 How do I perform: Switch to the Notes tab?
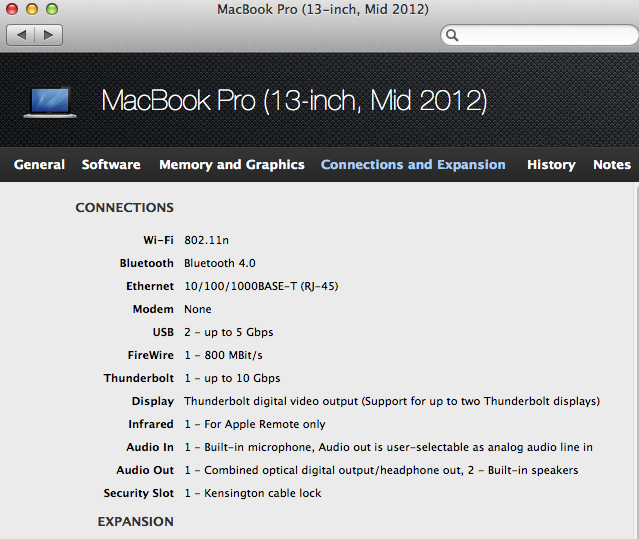pyautogui.click(x=612, y=165)
